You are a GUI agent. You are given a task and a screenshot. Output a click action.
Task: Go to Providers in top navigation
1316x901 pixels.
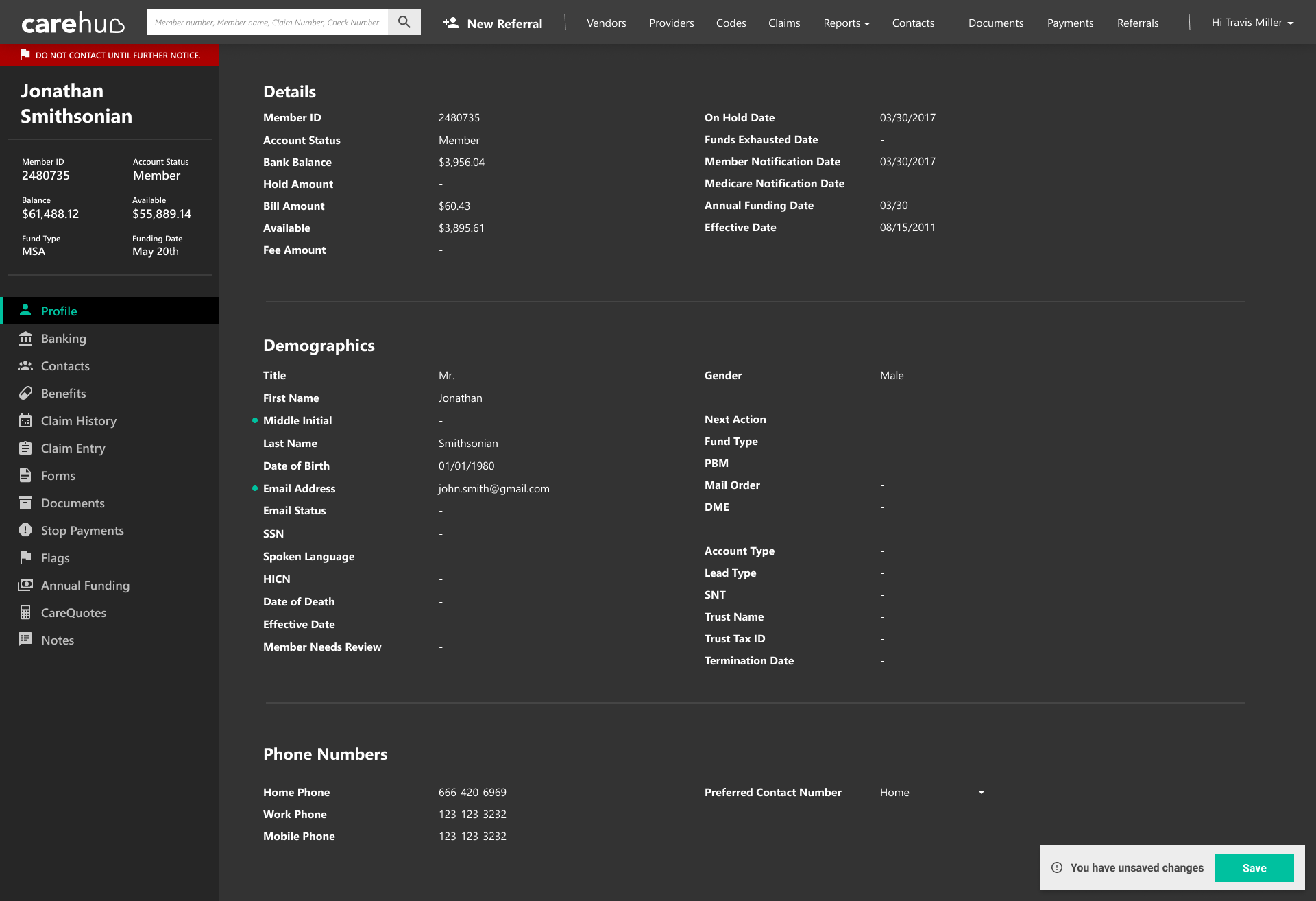671,23
